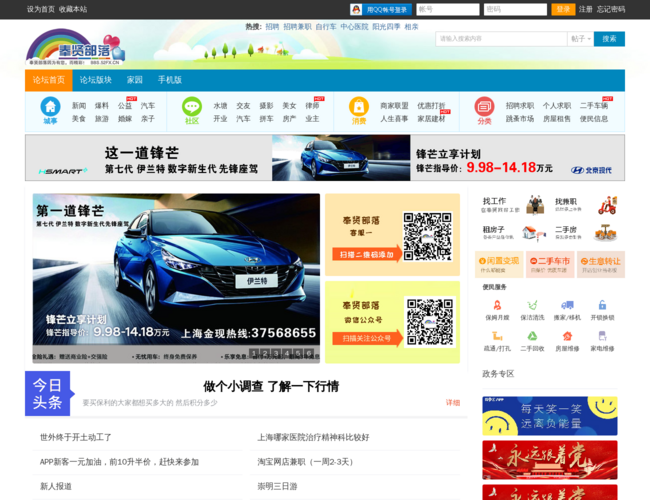Open the 家园 navigation tab

[134, 80]
